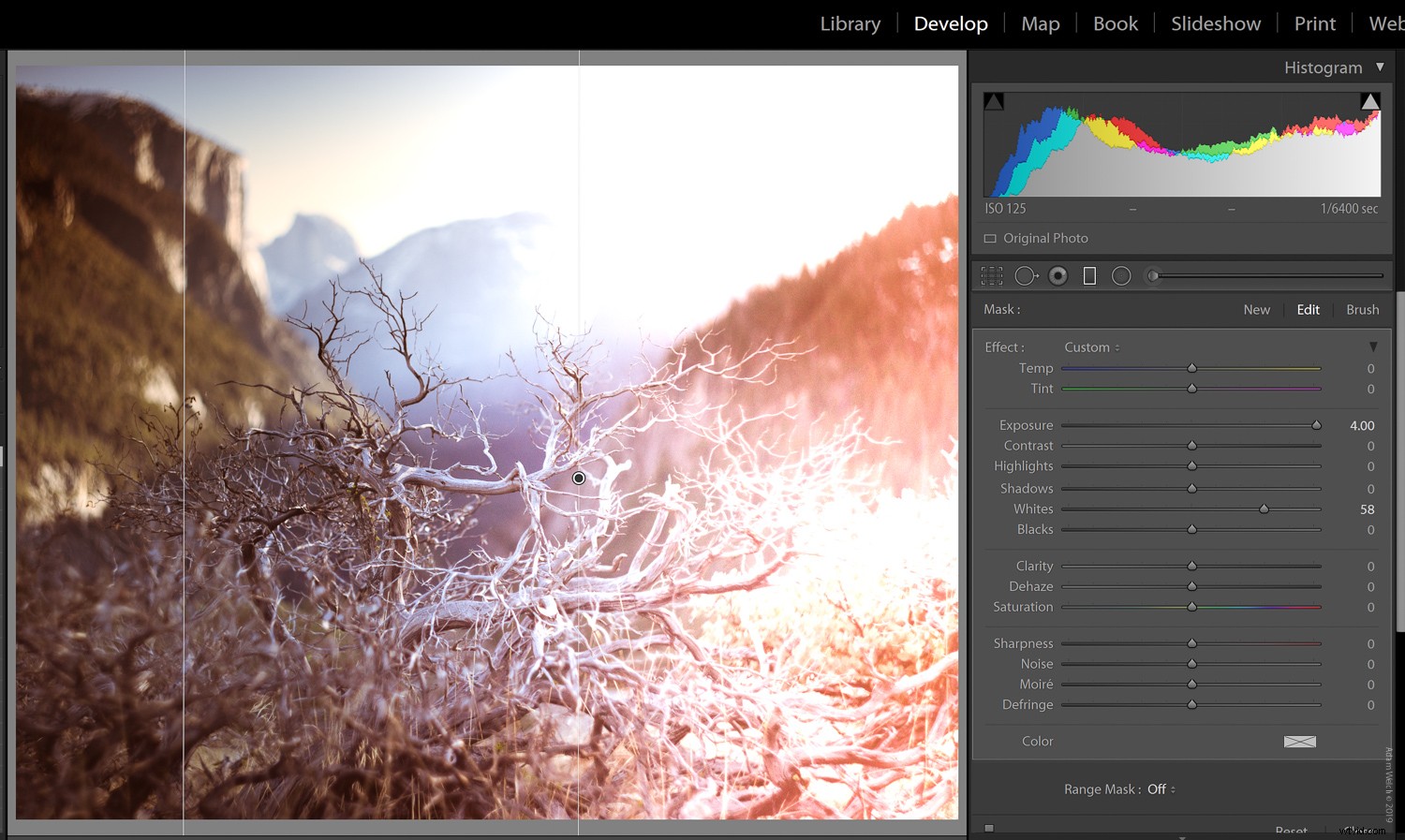Select the Spot Removal tool
Viewport: 1405px width, 840px height.
click(1026, 274)
